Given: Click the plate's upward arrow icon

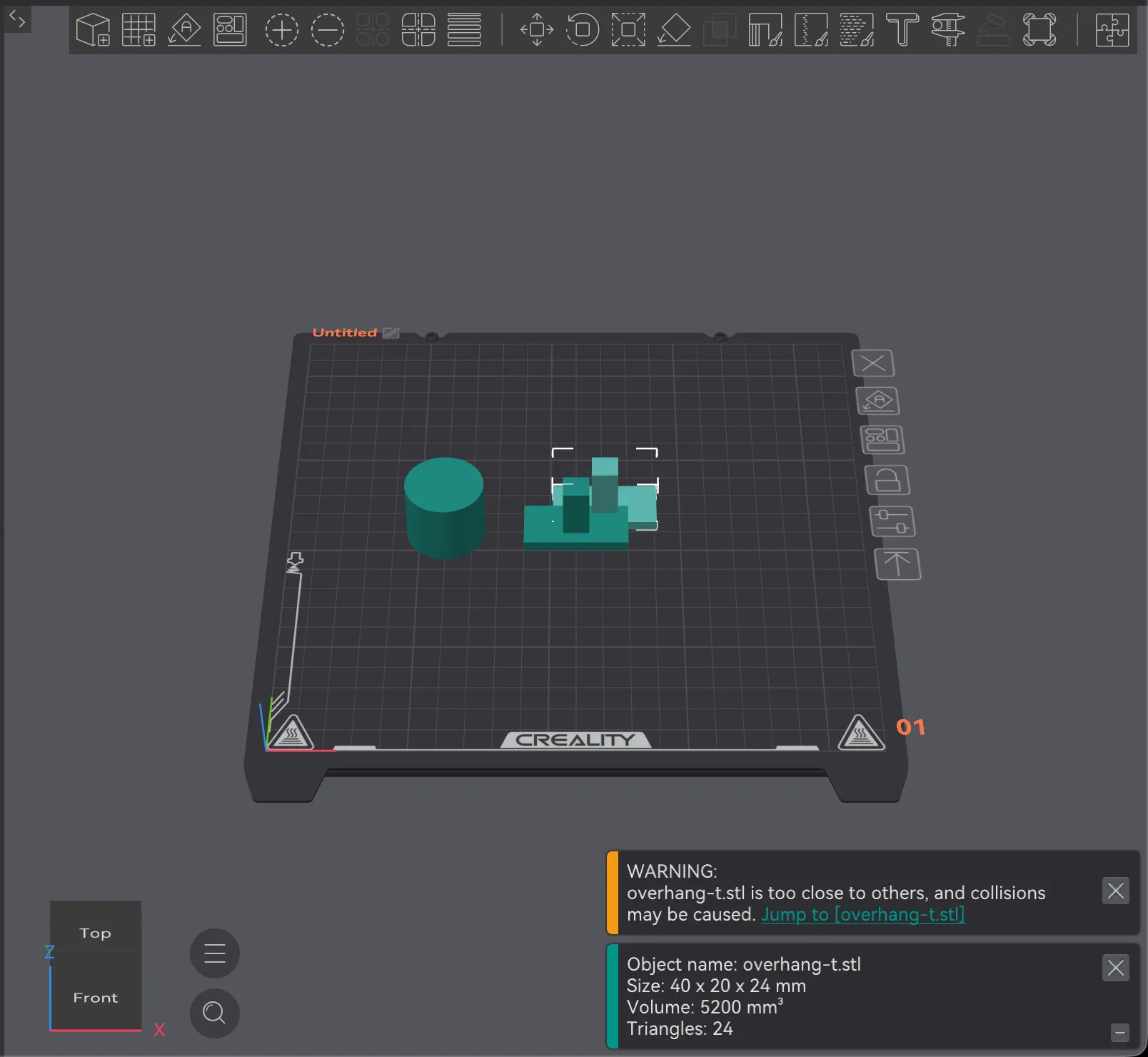Looking at the screenshot, I should [897, 564].
